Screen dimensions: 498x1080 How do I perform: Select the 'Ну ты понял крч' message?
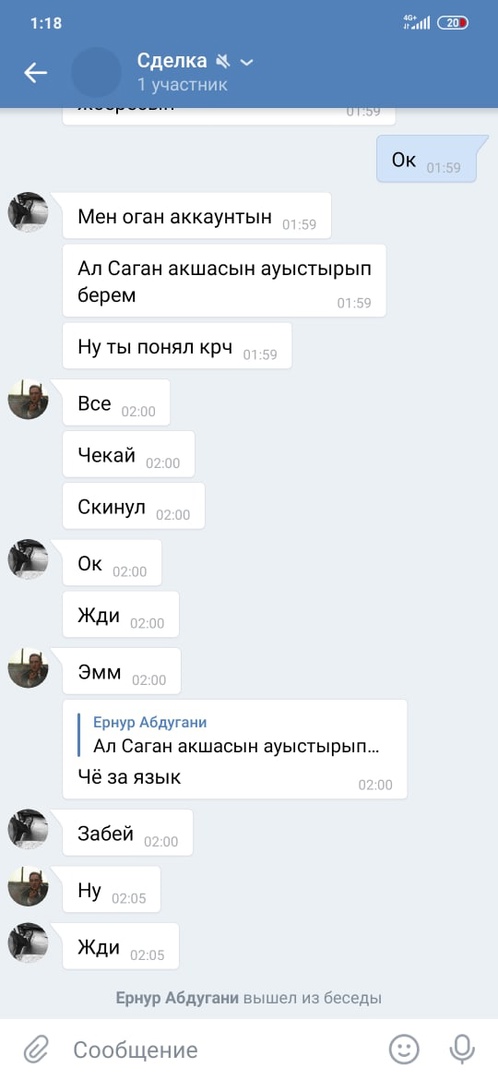click(x=177, y=346)
